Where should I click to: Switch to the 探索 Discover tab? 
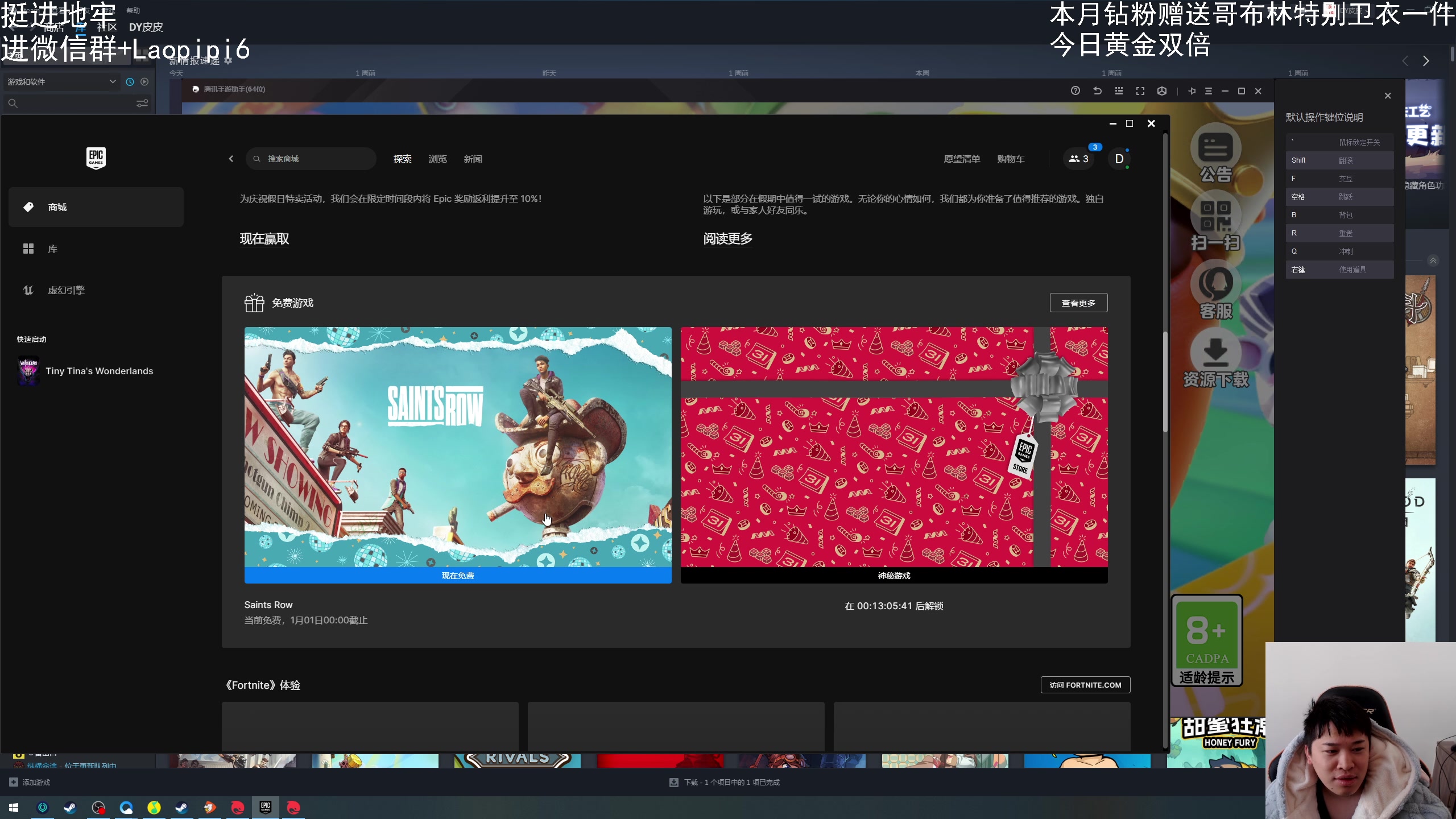[402, 159]
